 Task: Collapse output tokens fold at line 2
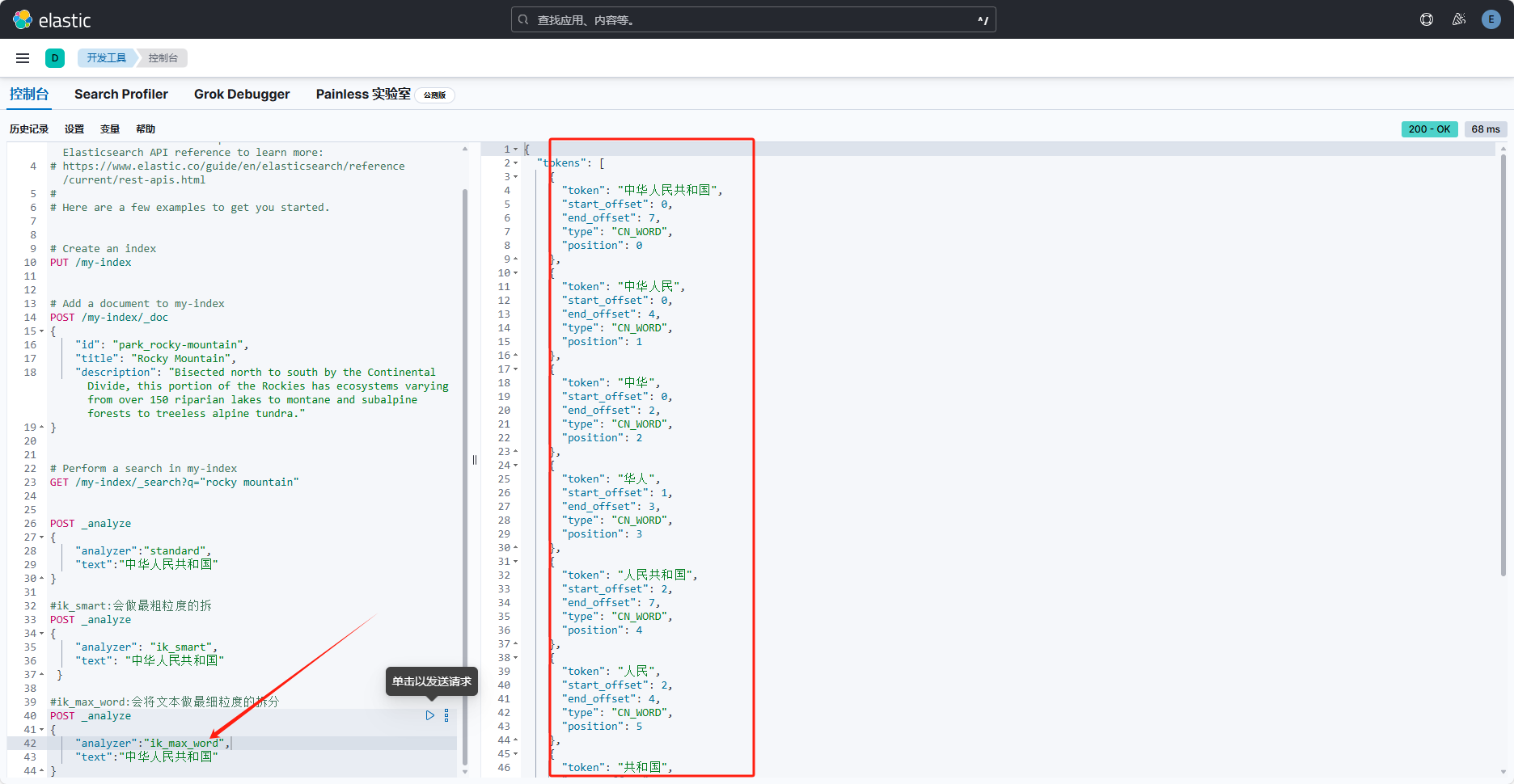tap(516, 163)
